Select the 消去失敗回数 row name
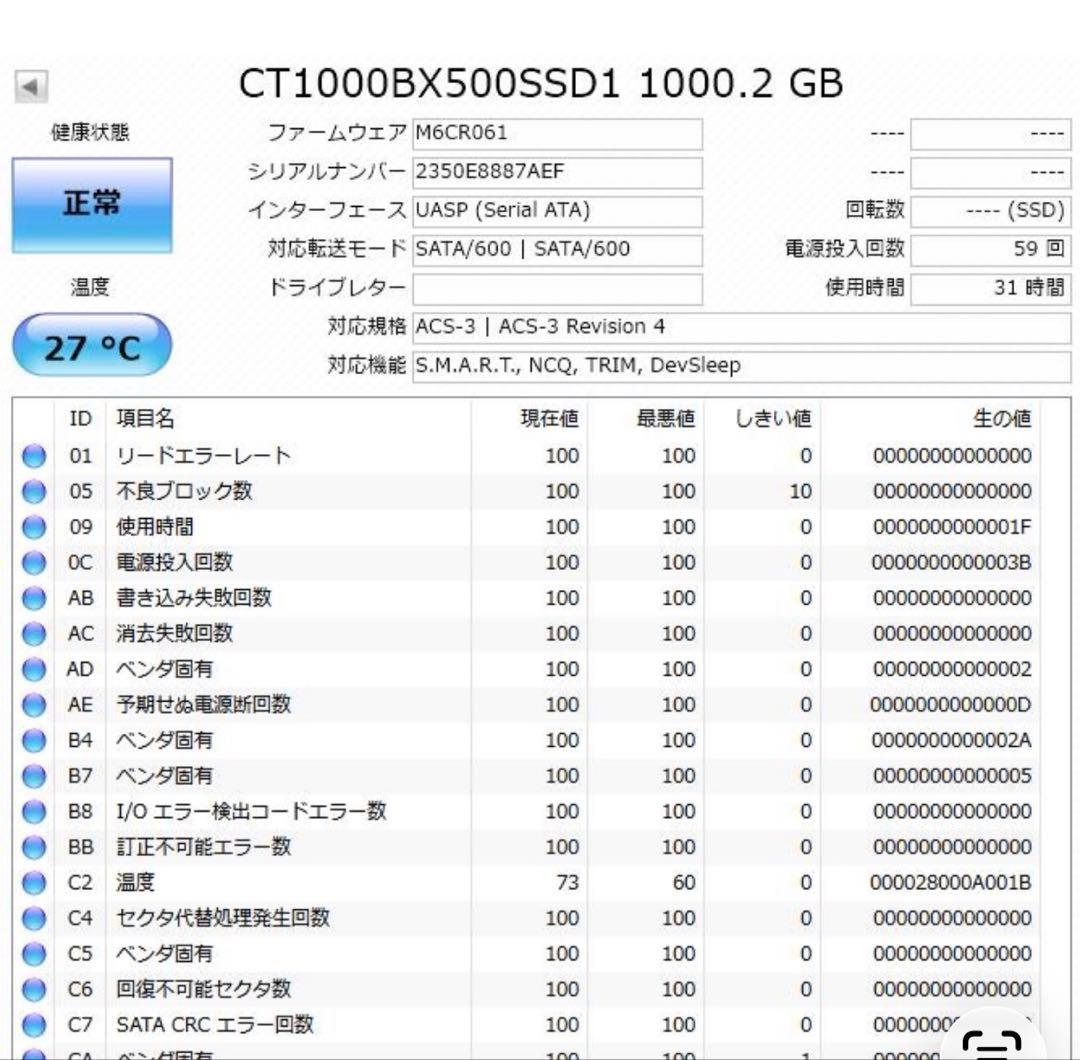The image size is (1080, 1060). [x=174, y=634]
